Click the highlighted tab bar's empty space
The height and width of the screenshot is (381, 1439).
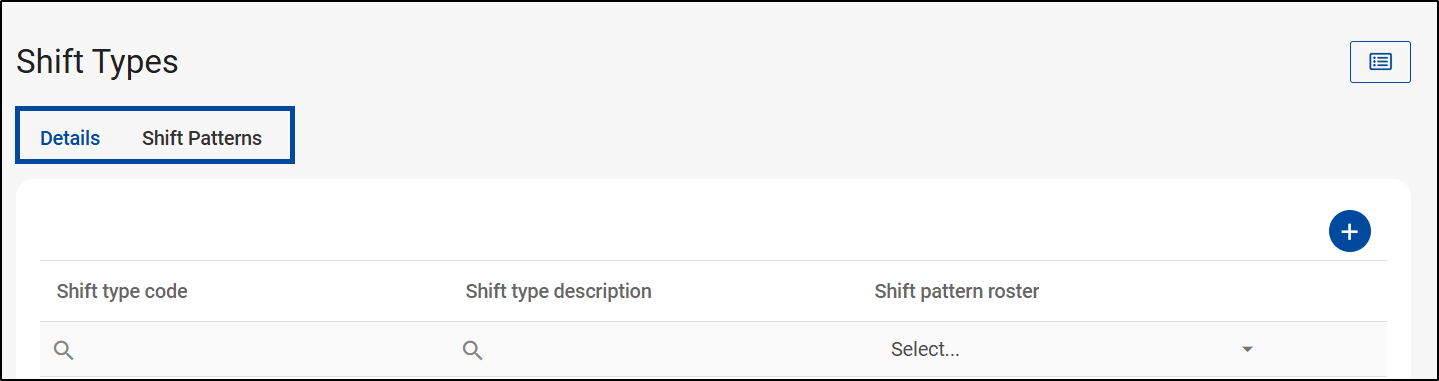pos(277,138)
